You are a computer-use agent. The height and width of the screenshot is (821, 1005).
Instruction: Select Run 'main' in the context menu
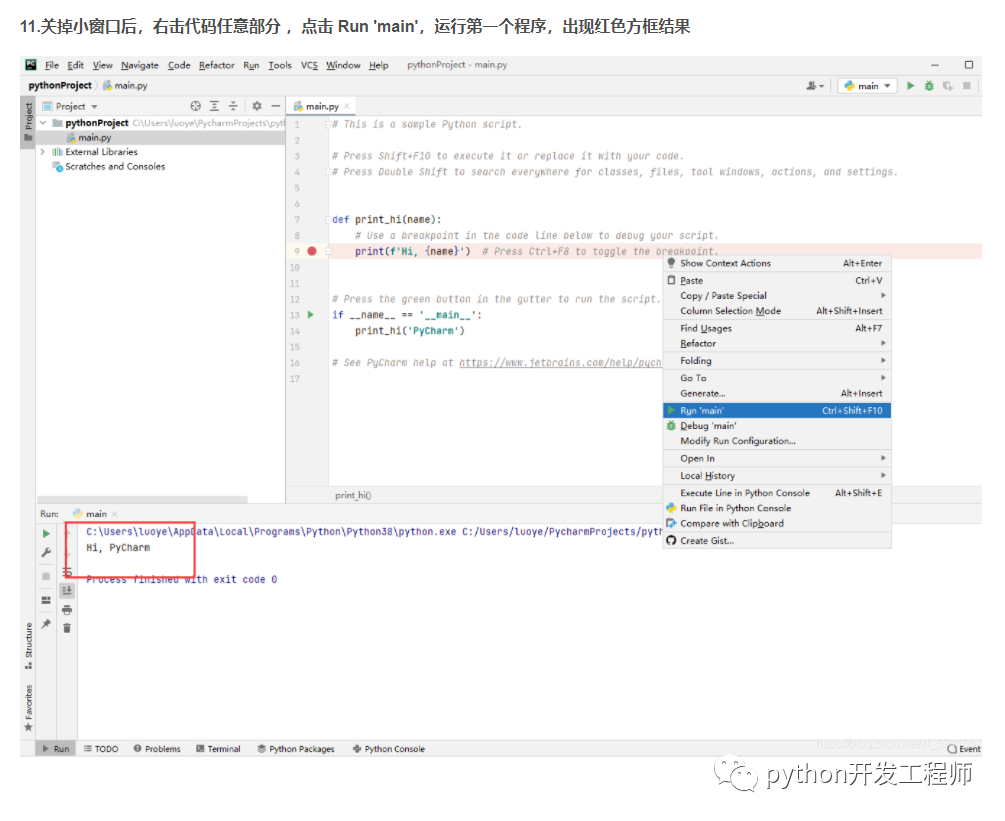tap(702, 411)
